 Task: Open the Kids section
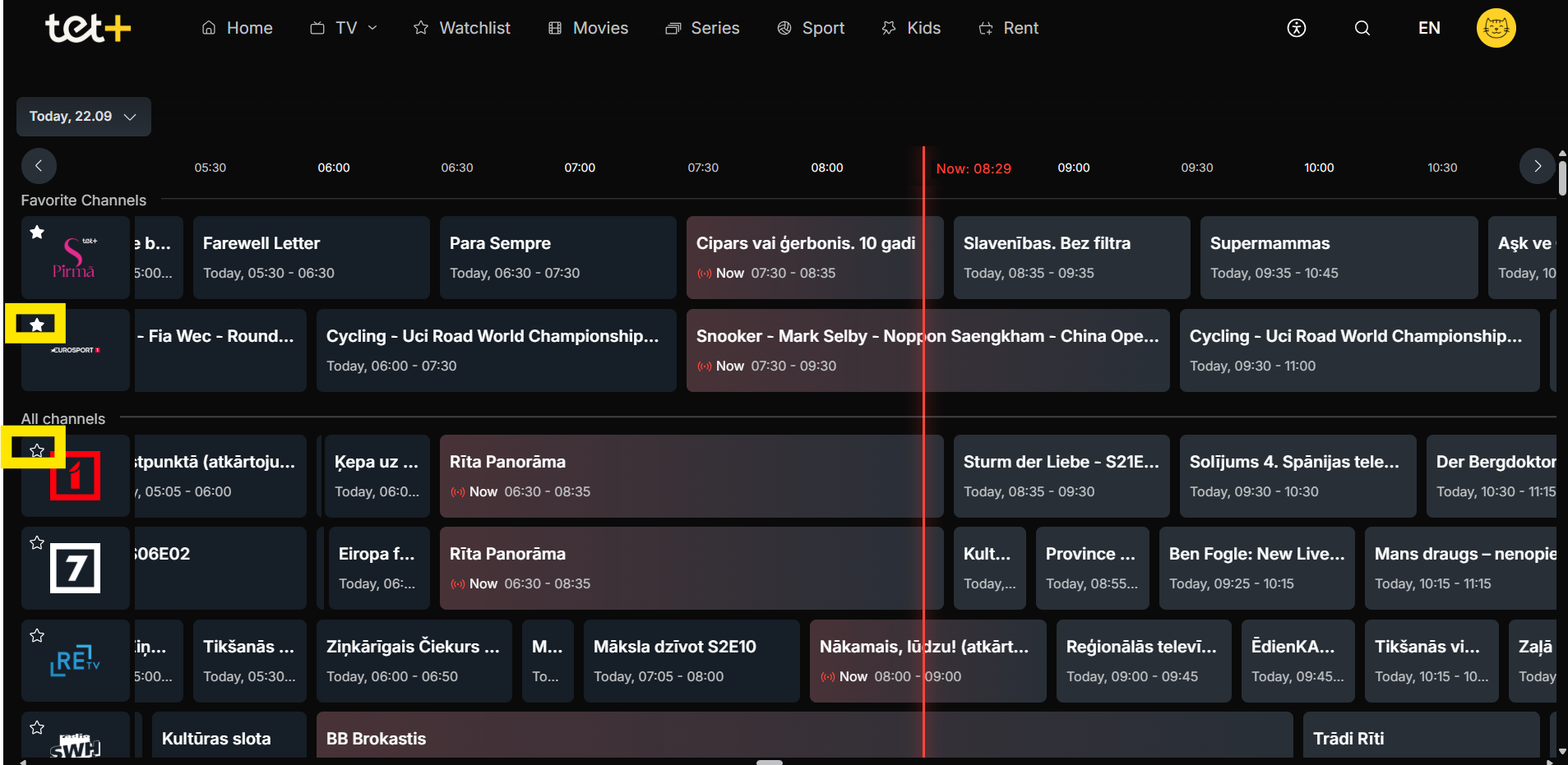911,28
